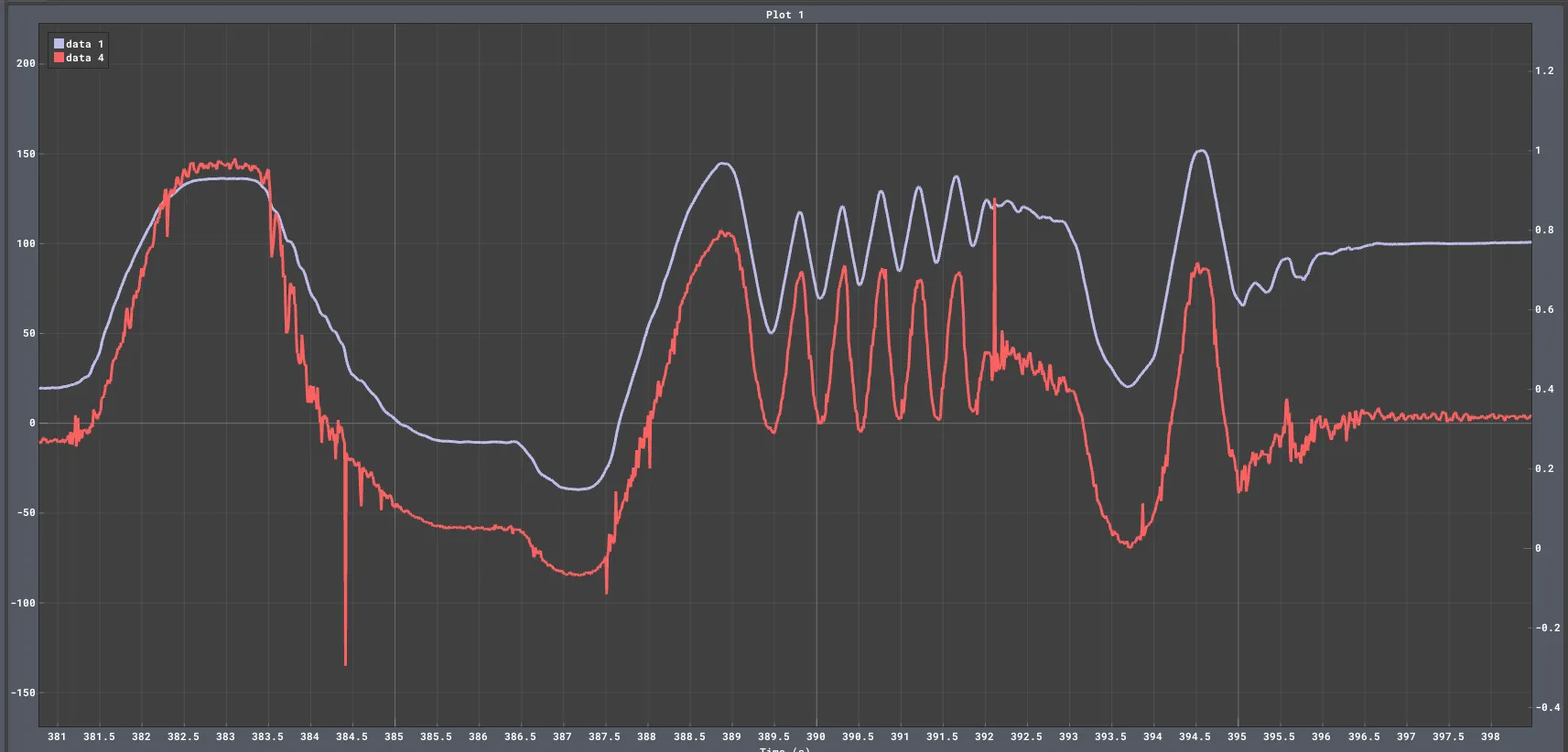
Task: Click the '387.5' time axis tick label
Action: pyautogui.click(x=604, y=736)
